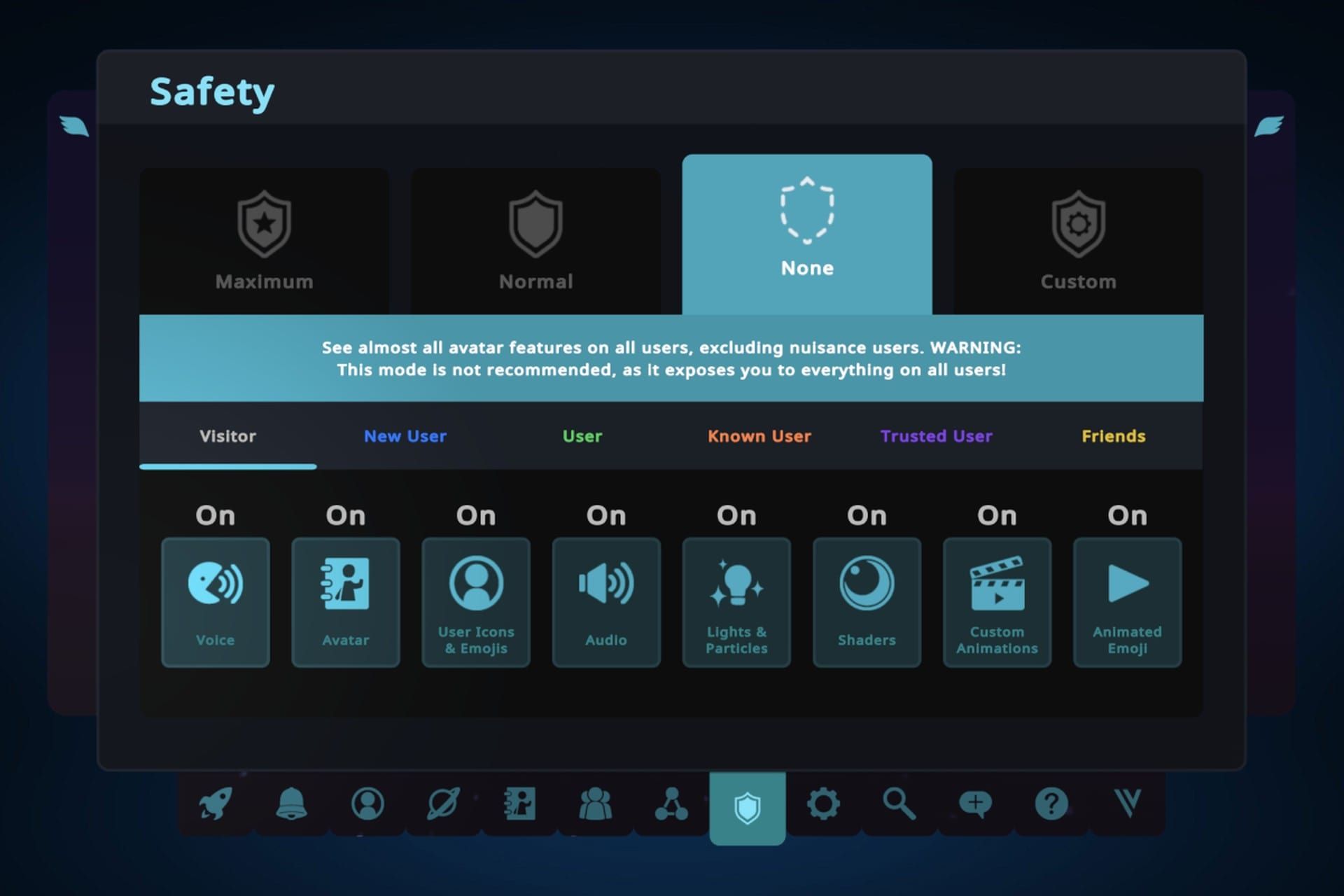Click the Search magnifier icon
The width and height of the screenshot is (1344, 896).
[x=899, y=804]
